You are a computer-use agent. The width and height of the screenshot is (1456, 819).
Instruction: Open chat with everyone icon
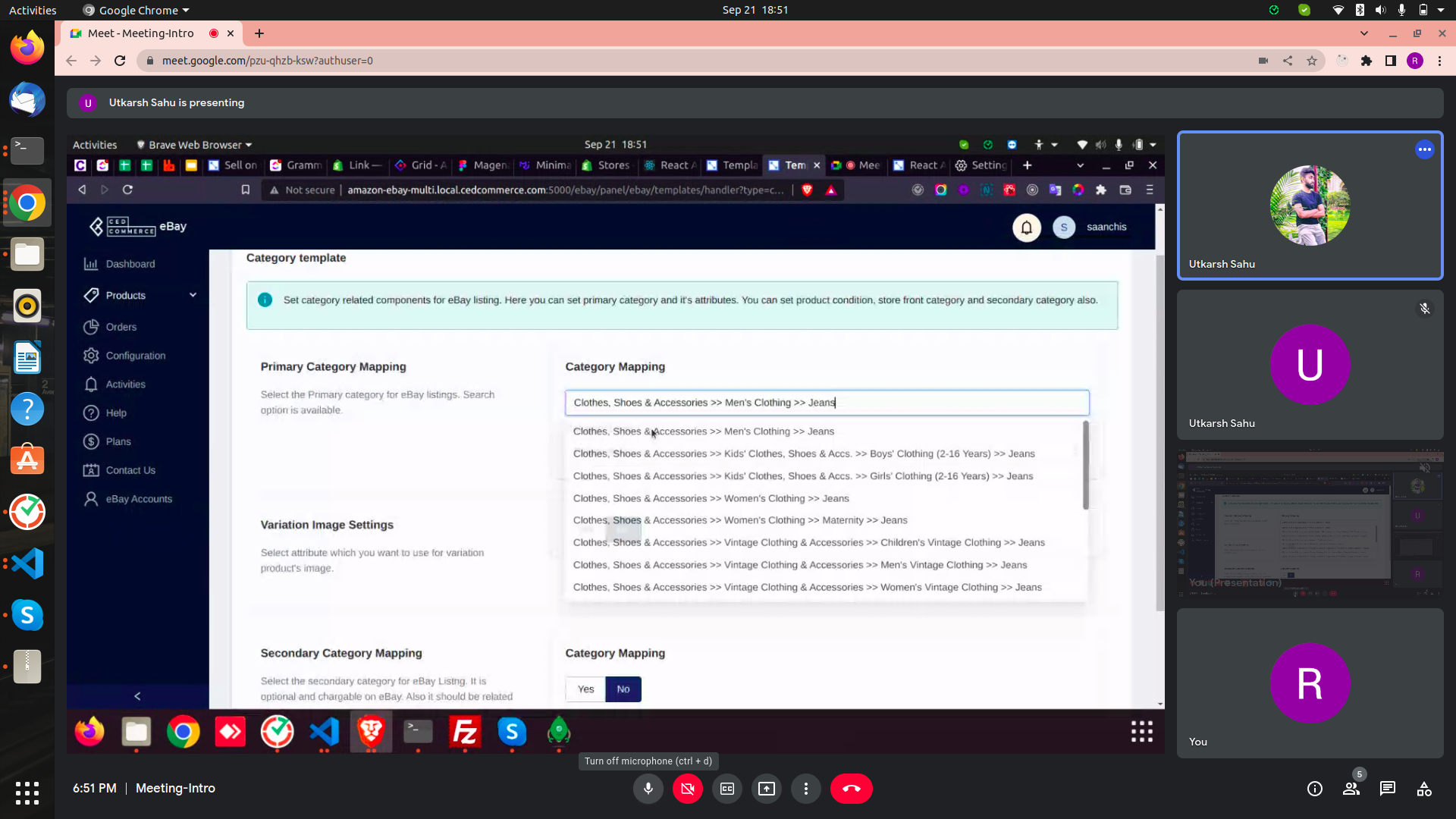pyautogui.click(x=1388, y=789)
